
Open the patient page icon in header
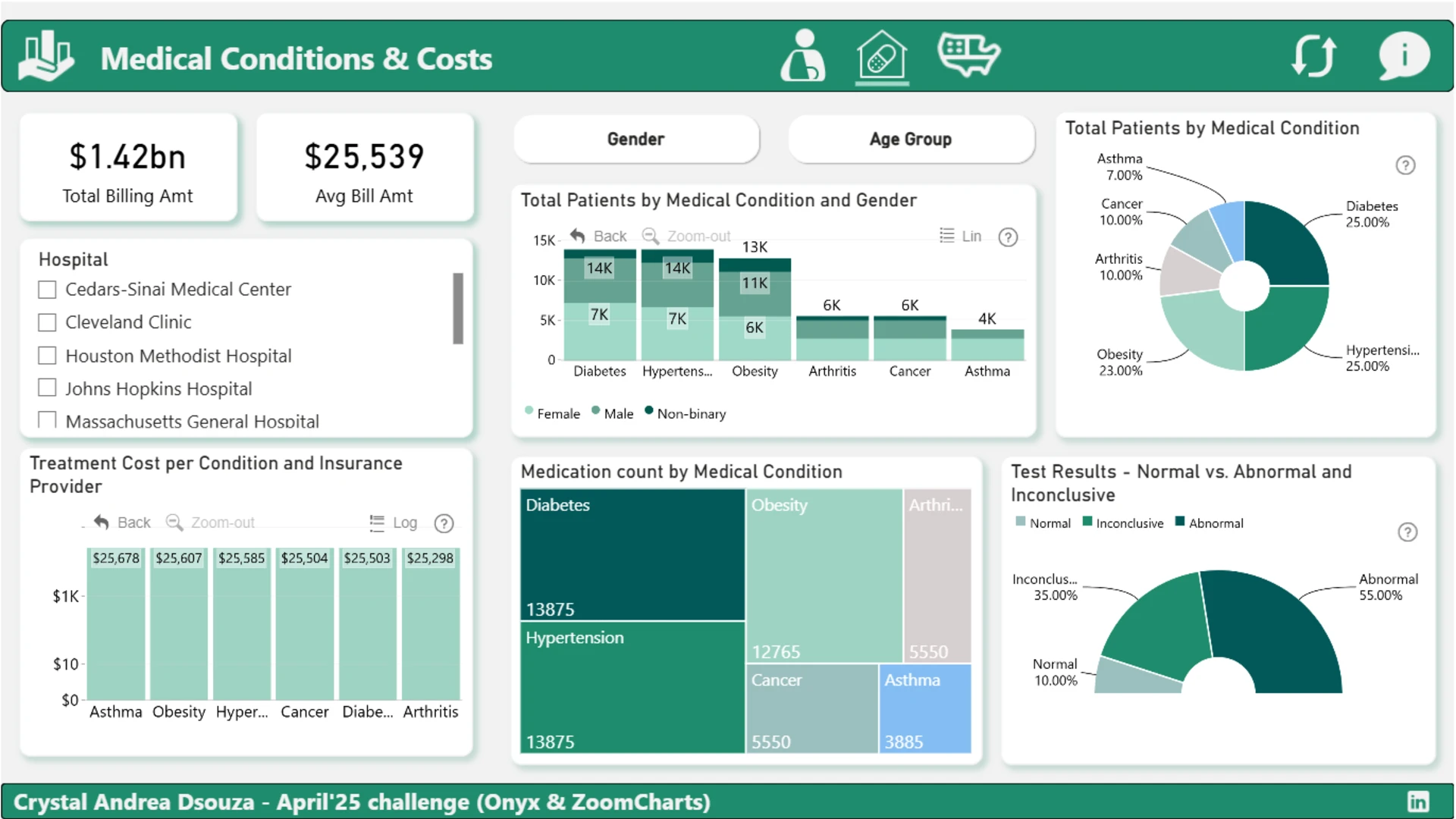coord(803,55)
